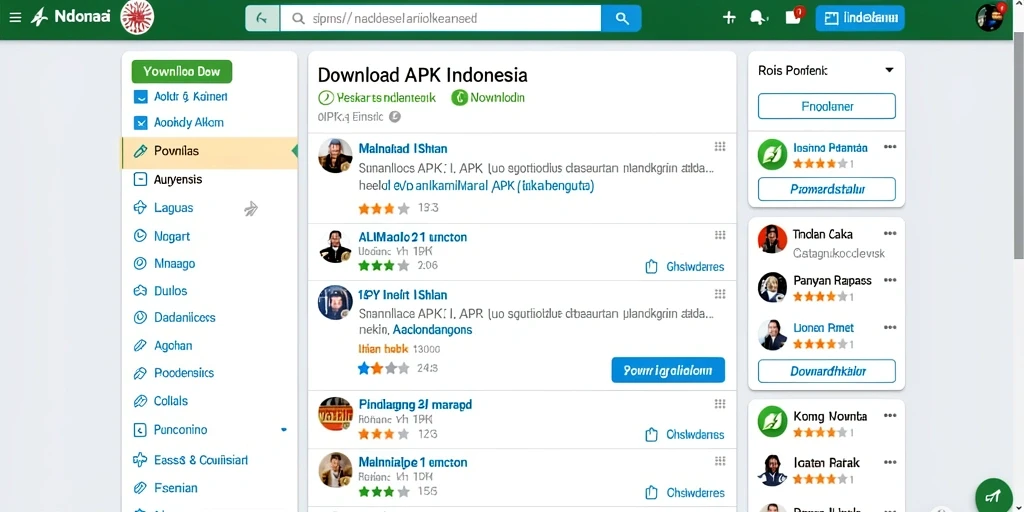Toggle the Aoldr & Kalnen checkbox
The width and height of the screenshot is (1024, 512).
(x=140, y=97)
